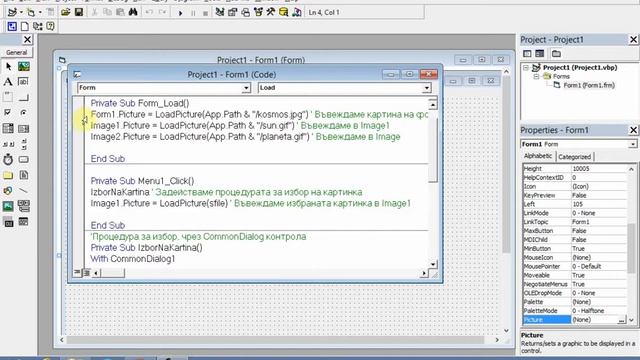Click View Code in the Project panel
The height and width of the screenshot is (360, 640).
coord(527,53)
